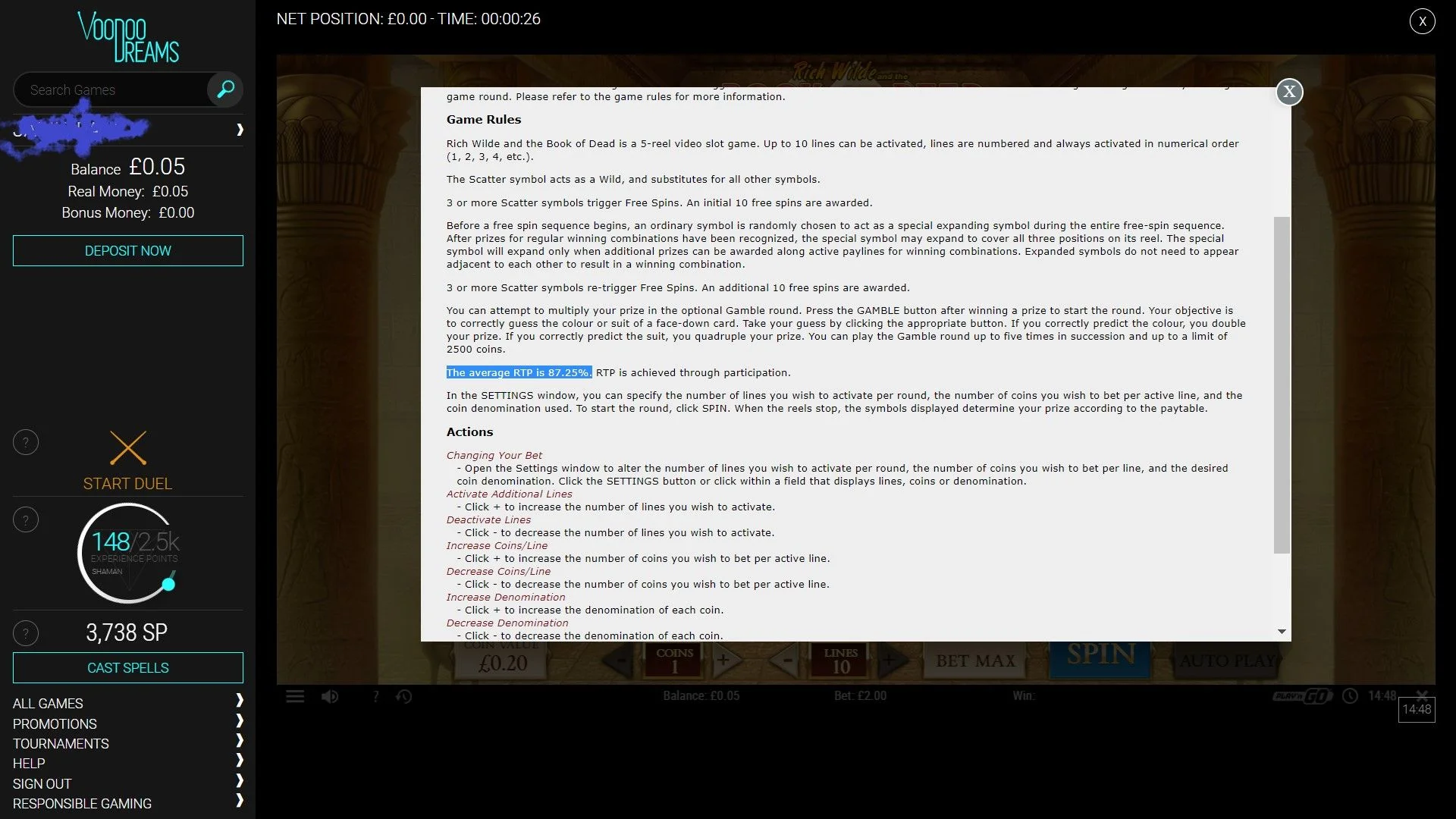This screenshot has width=1456, height=819.
Task: Click the experience points progress ring
Action: point(128,554)
